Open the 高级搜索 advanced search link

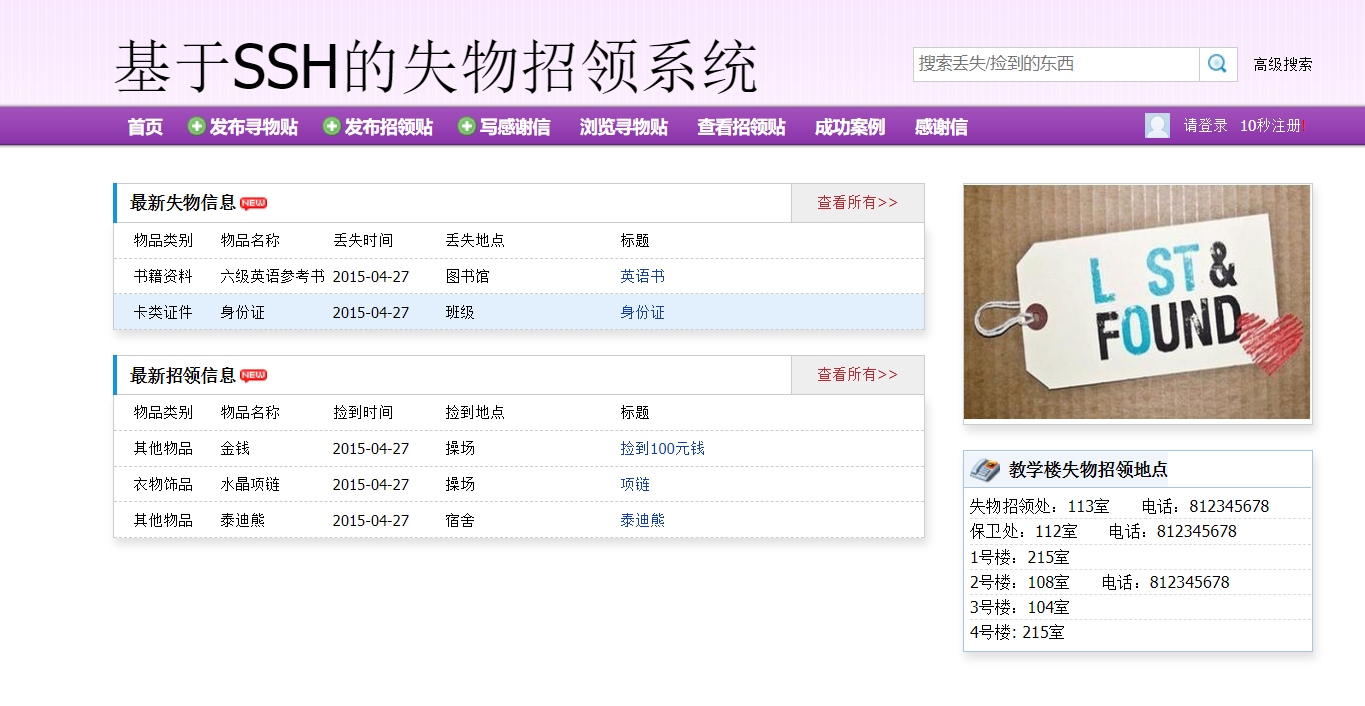point(1285,63)
